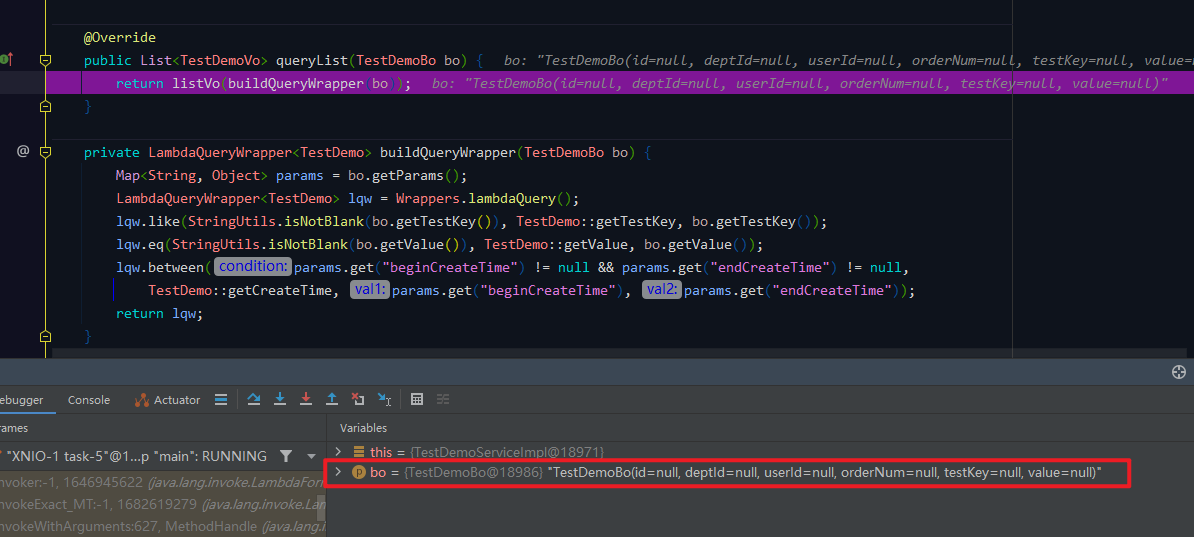The image size is (1194, 537).
Task: Click the red Force Step Into icon
Action: coord(306,399)
